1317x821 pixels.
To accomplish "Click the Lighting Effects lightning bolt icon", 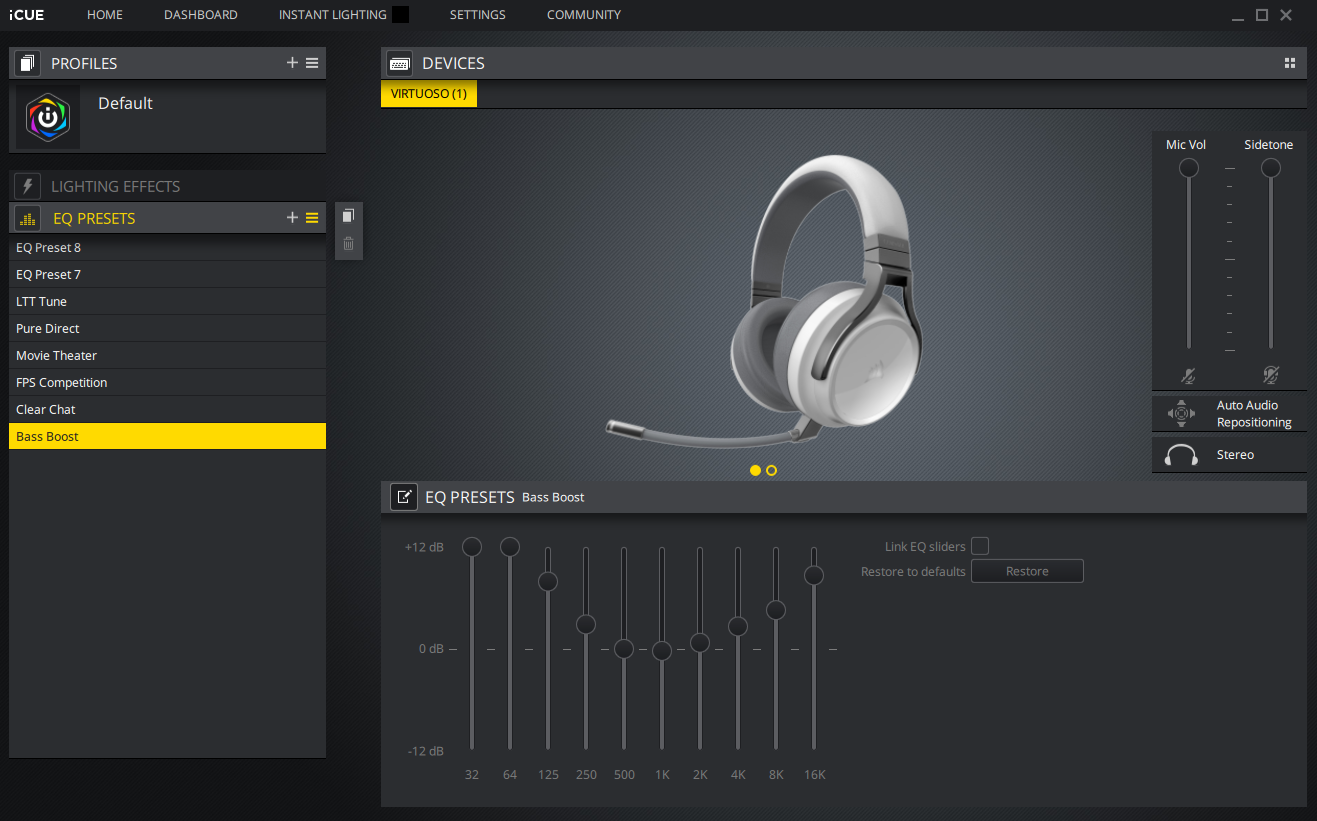I will pos(28,186).
